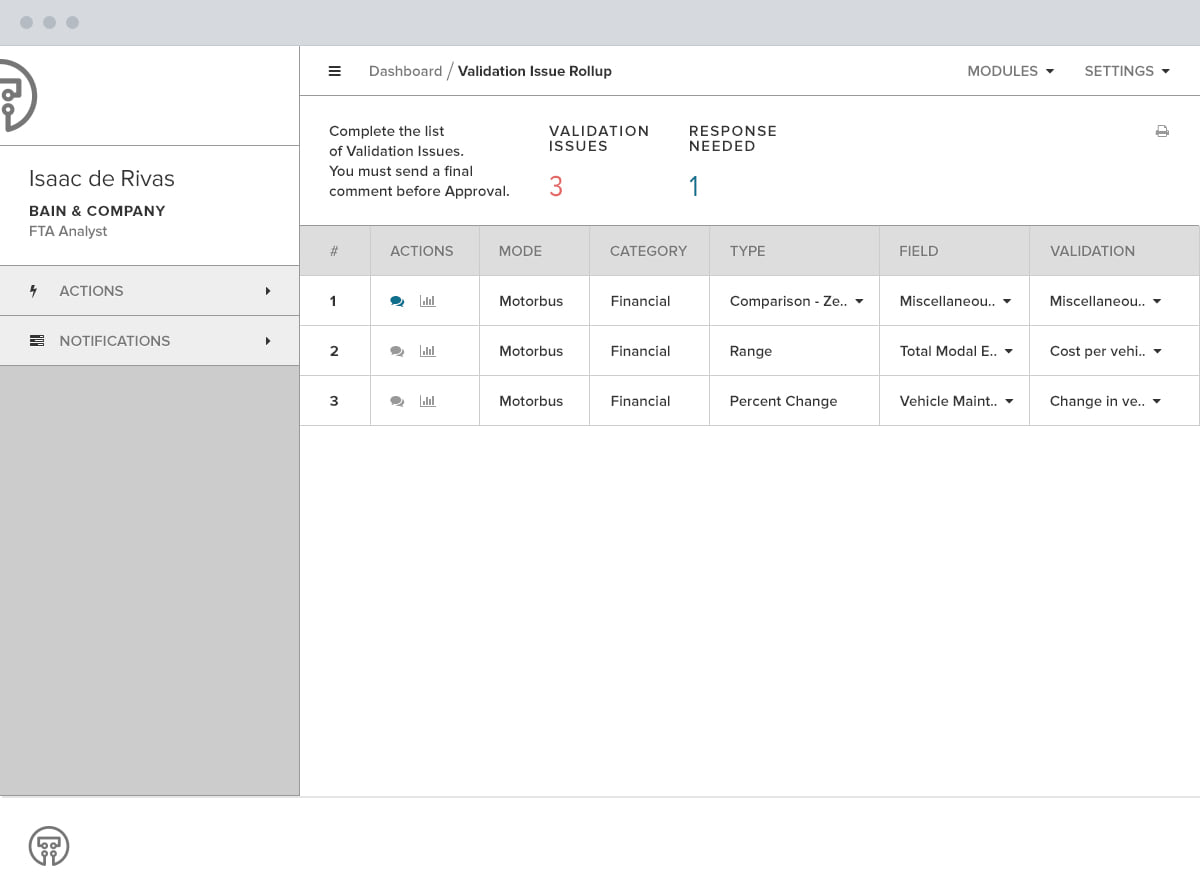Expand the NOTIFICATIONS sidebar section
This screenshot has height=896, width=1200.
[150, 341]
